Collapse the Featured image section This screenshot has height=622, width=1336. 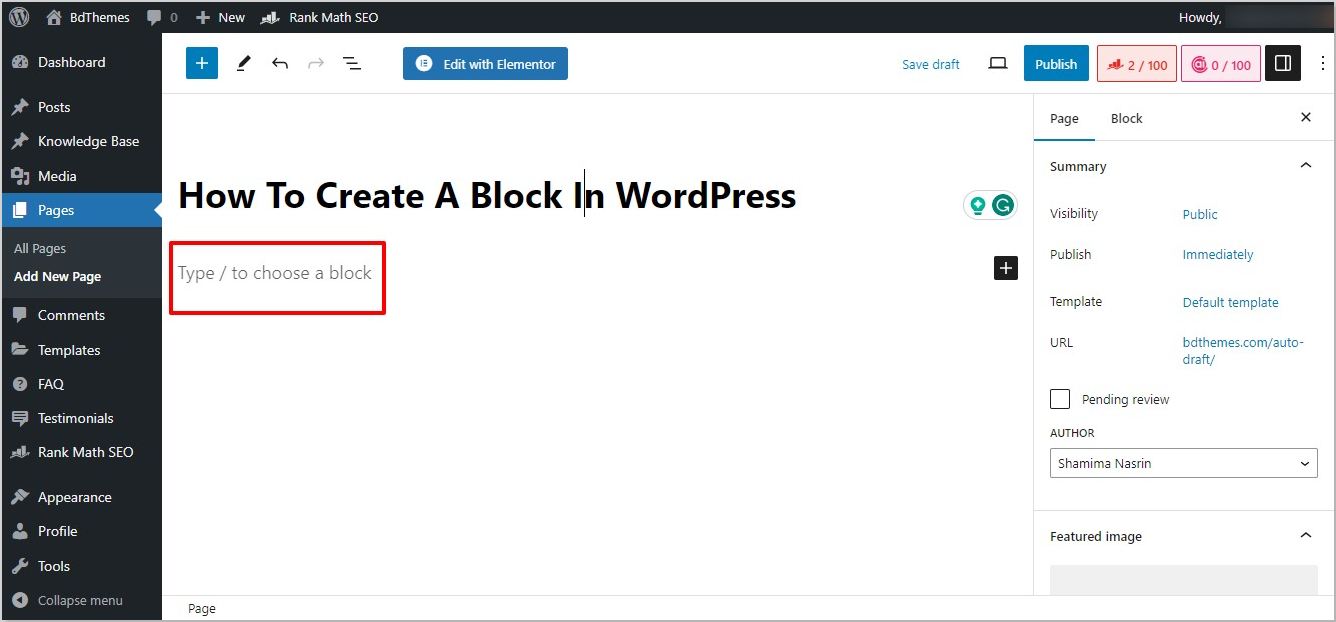point(1305,536)
